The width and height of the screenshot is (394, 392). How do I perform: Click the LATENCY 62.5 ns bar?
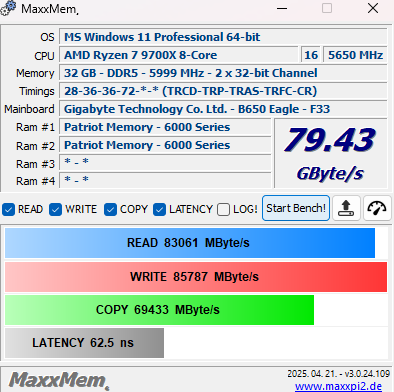coord(84,343)
